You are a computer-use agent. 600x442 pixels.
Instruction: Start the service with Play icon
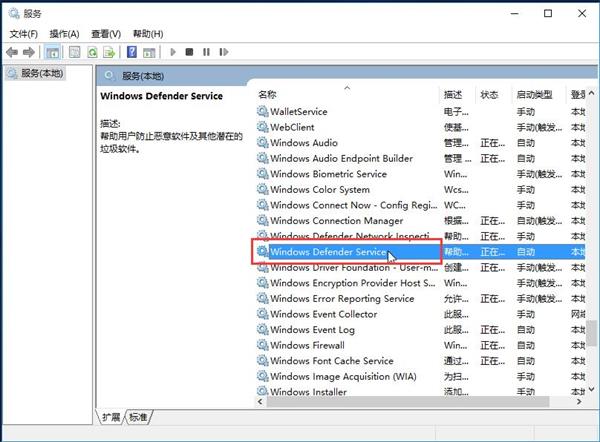(173, 52)
